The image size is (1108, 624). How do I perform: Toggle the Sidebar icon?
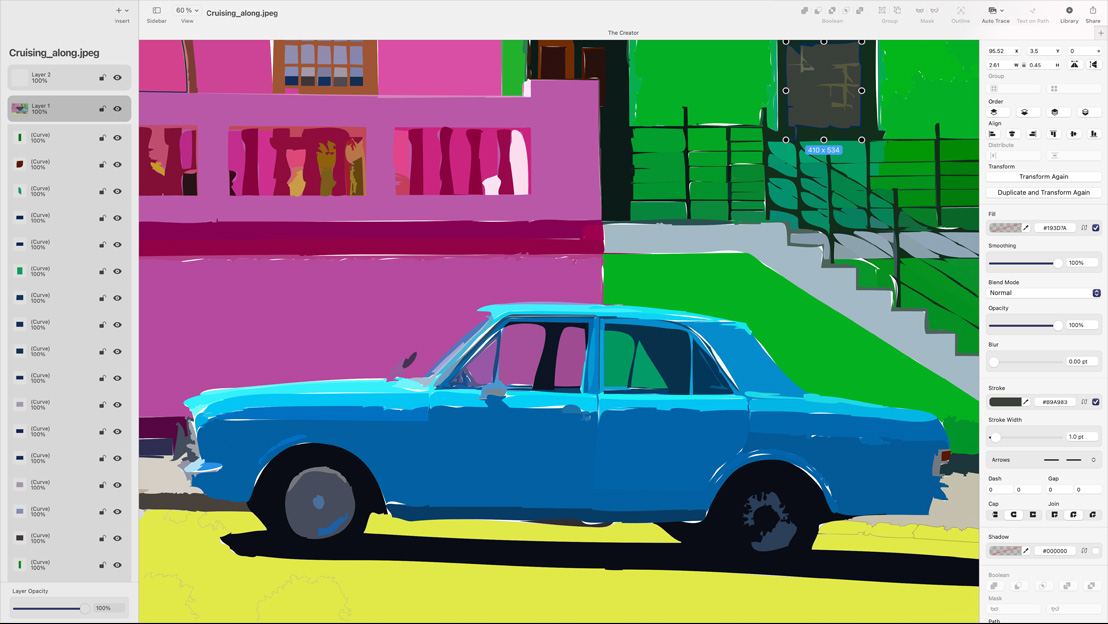157,13
